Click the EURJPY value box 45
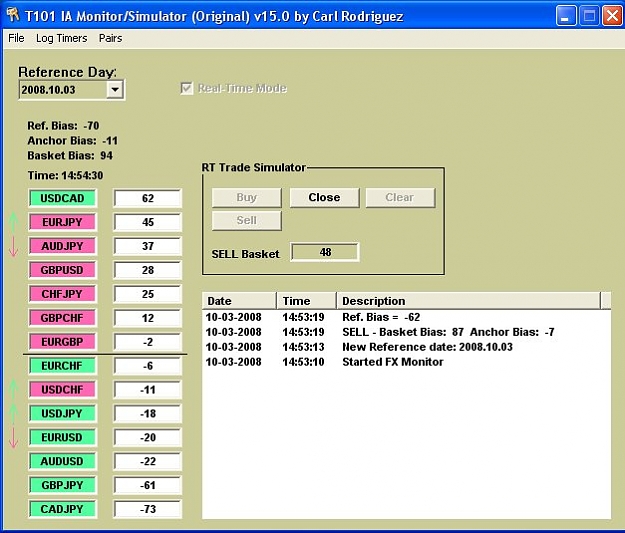The width and height of the screenshot is (625, 533). [147, 222]
